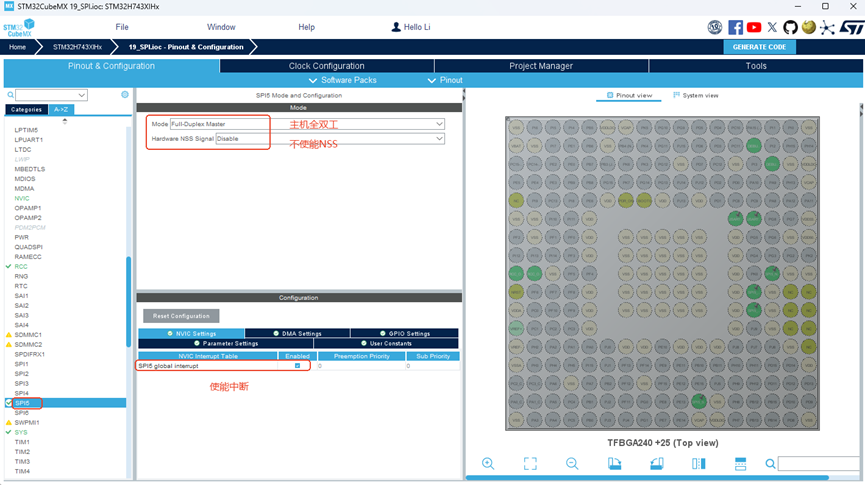Image resolution: width=865 pixels, height=485 pixels.
Task: Switch to the Clock Configuration tab
Action: coord(327,66)
